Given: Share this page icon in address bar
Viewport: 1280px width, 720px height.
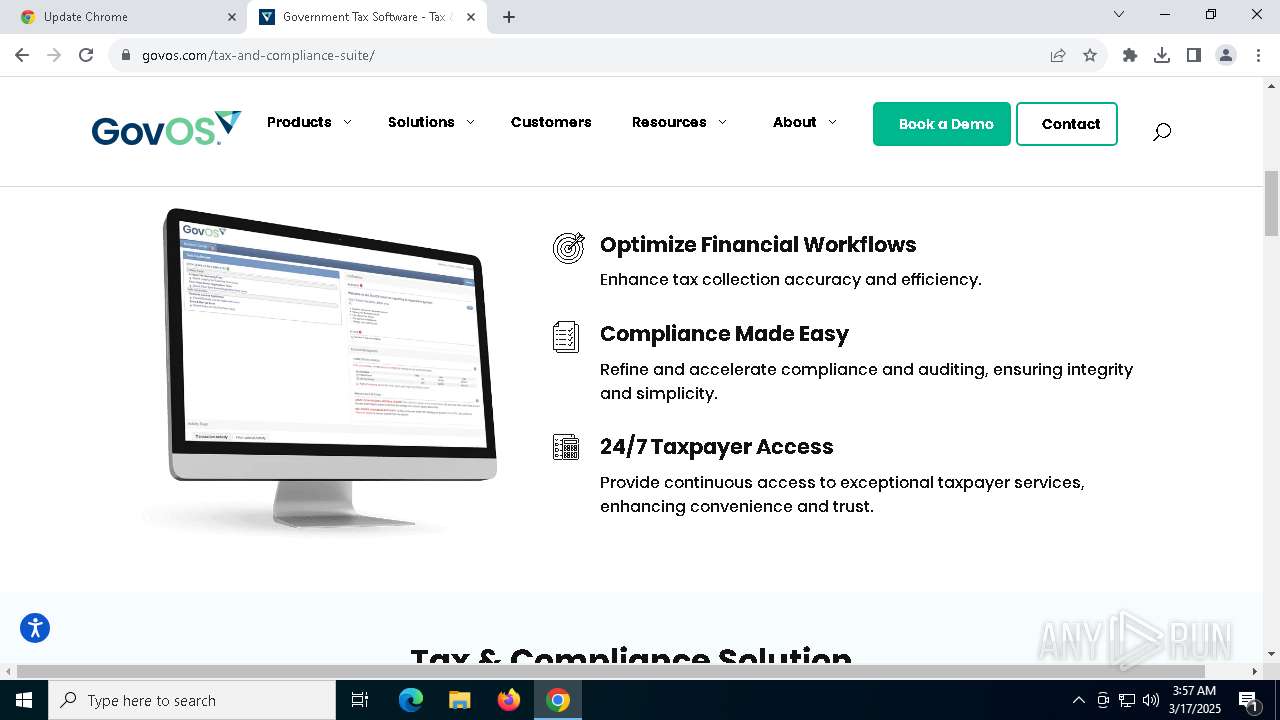Looking at the screenshot, I should click(x=1058, y=55).
